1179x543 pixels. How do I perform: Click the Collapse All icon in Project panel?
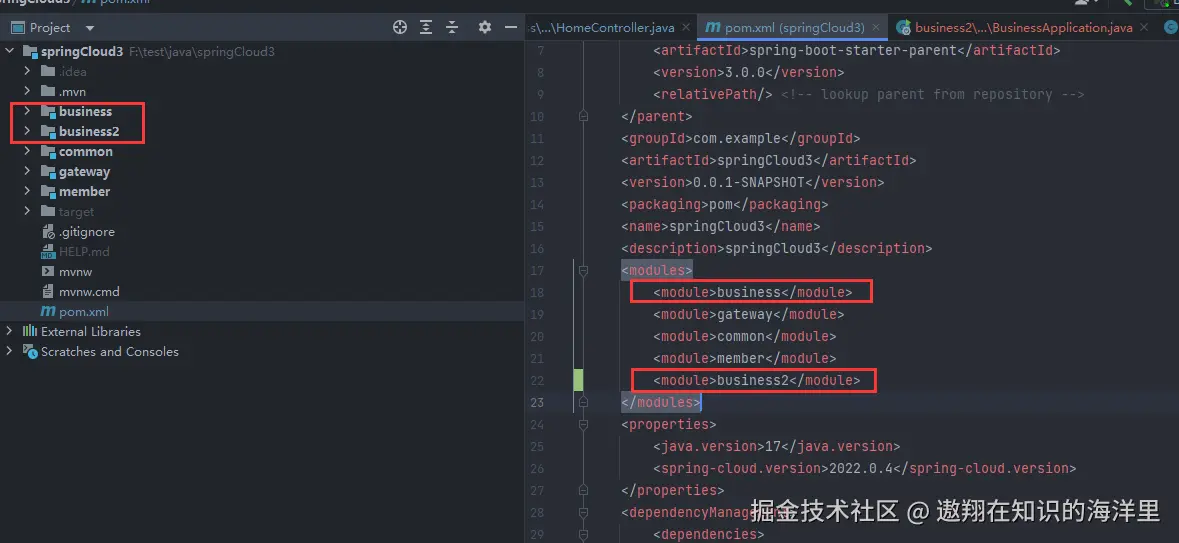click(452, 28)
